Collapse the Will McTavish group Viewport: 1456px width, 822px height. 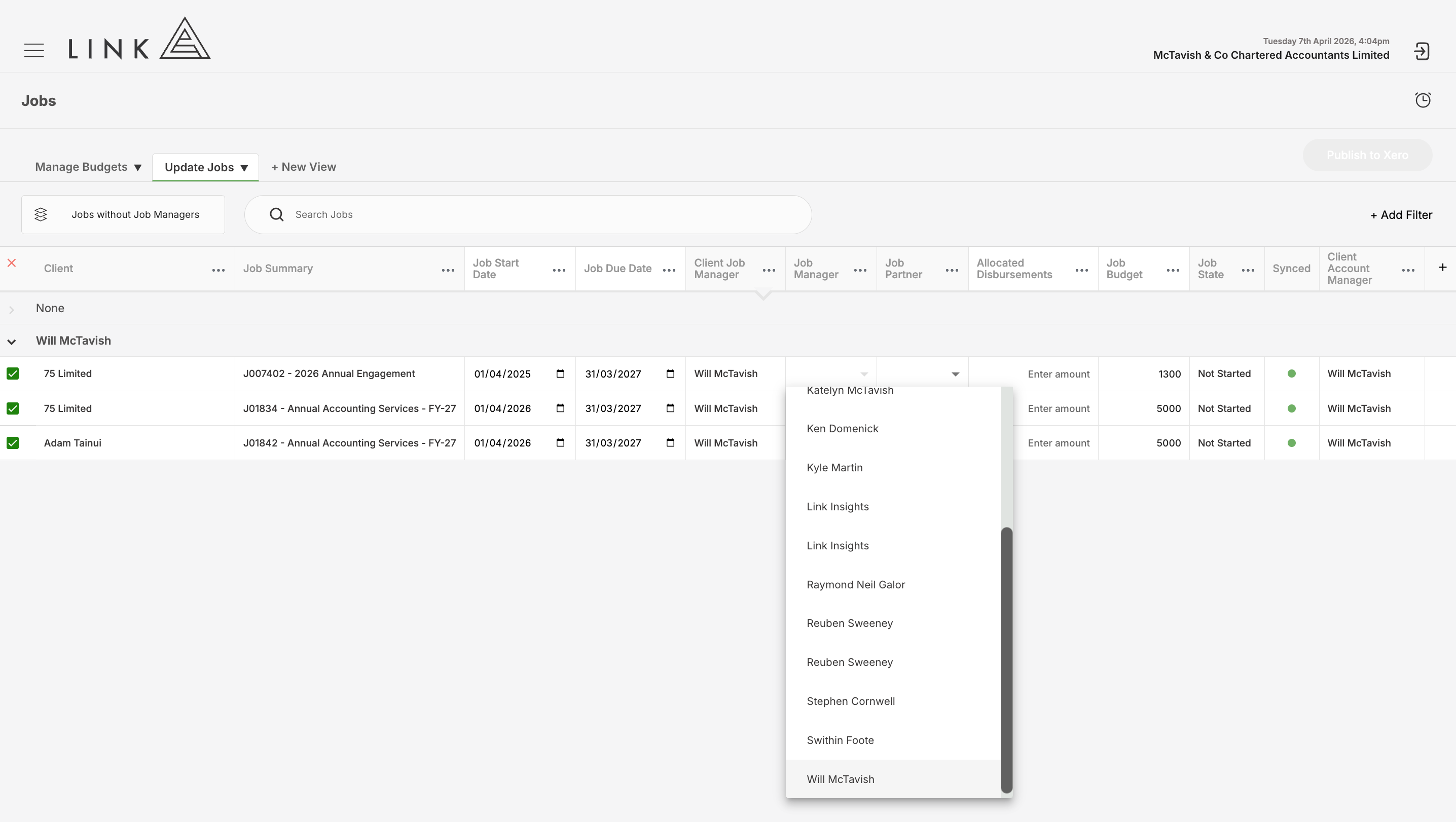click(x=11, y=342)
